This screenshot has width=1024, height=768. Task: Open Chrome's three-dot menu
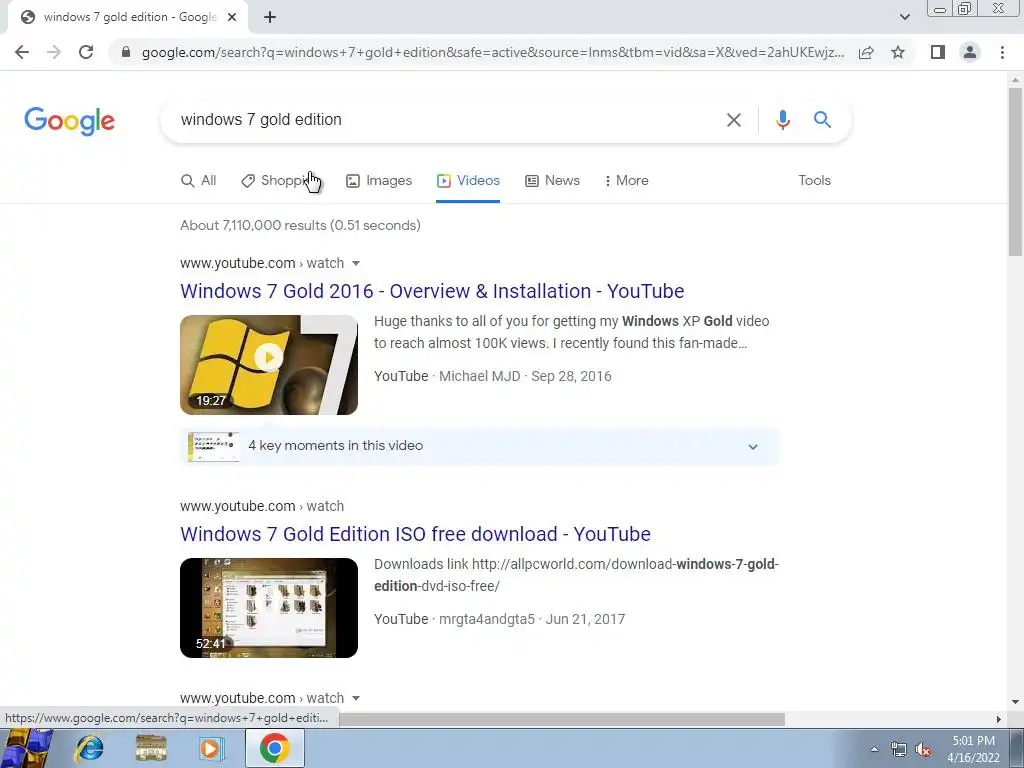pyautogui.click(x=1002, y=52)
